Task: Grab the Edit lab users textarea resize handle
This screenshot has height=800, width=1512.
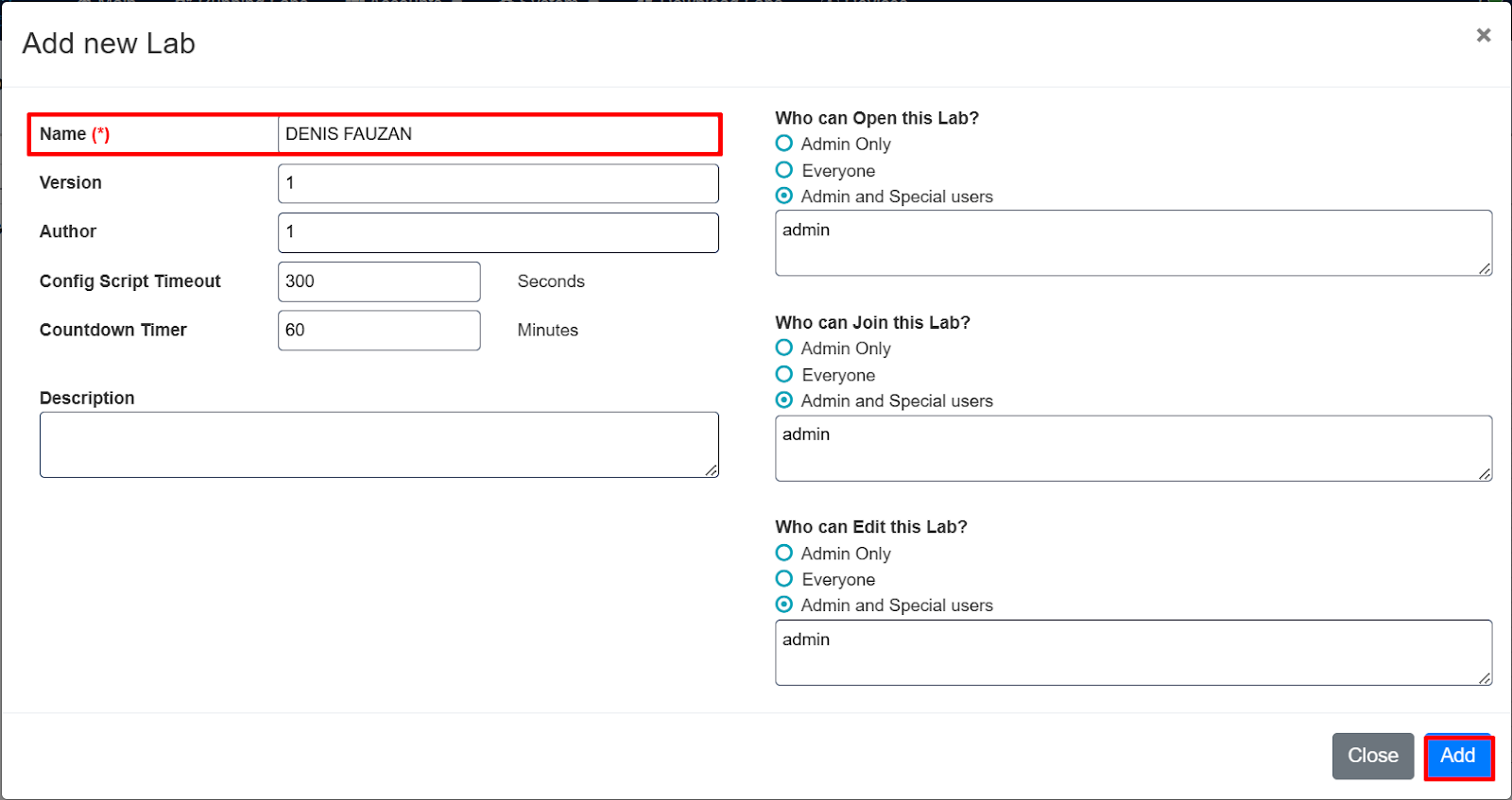Action: pyautogui.click(x=1486, y=678)
